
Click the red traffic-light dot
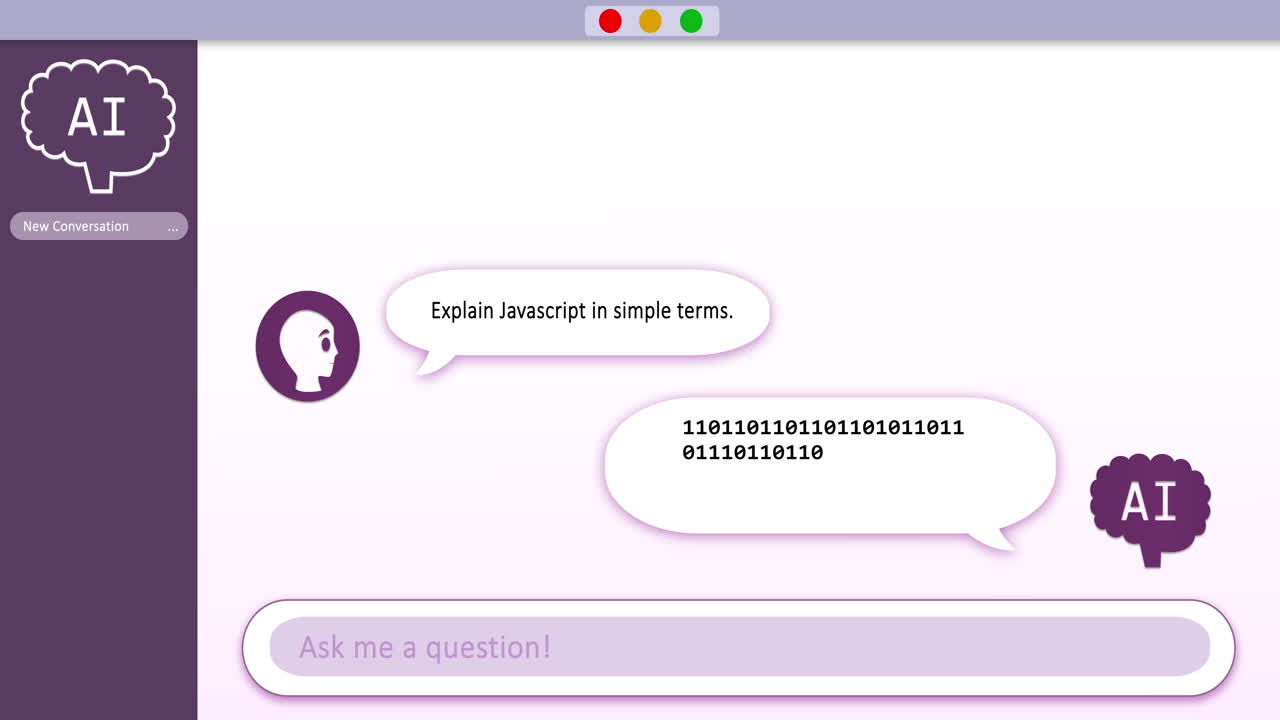(610, 20)
